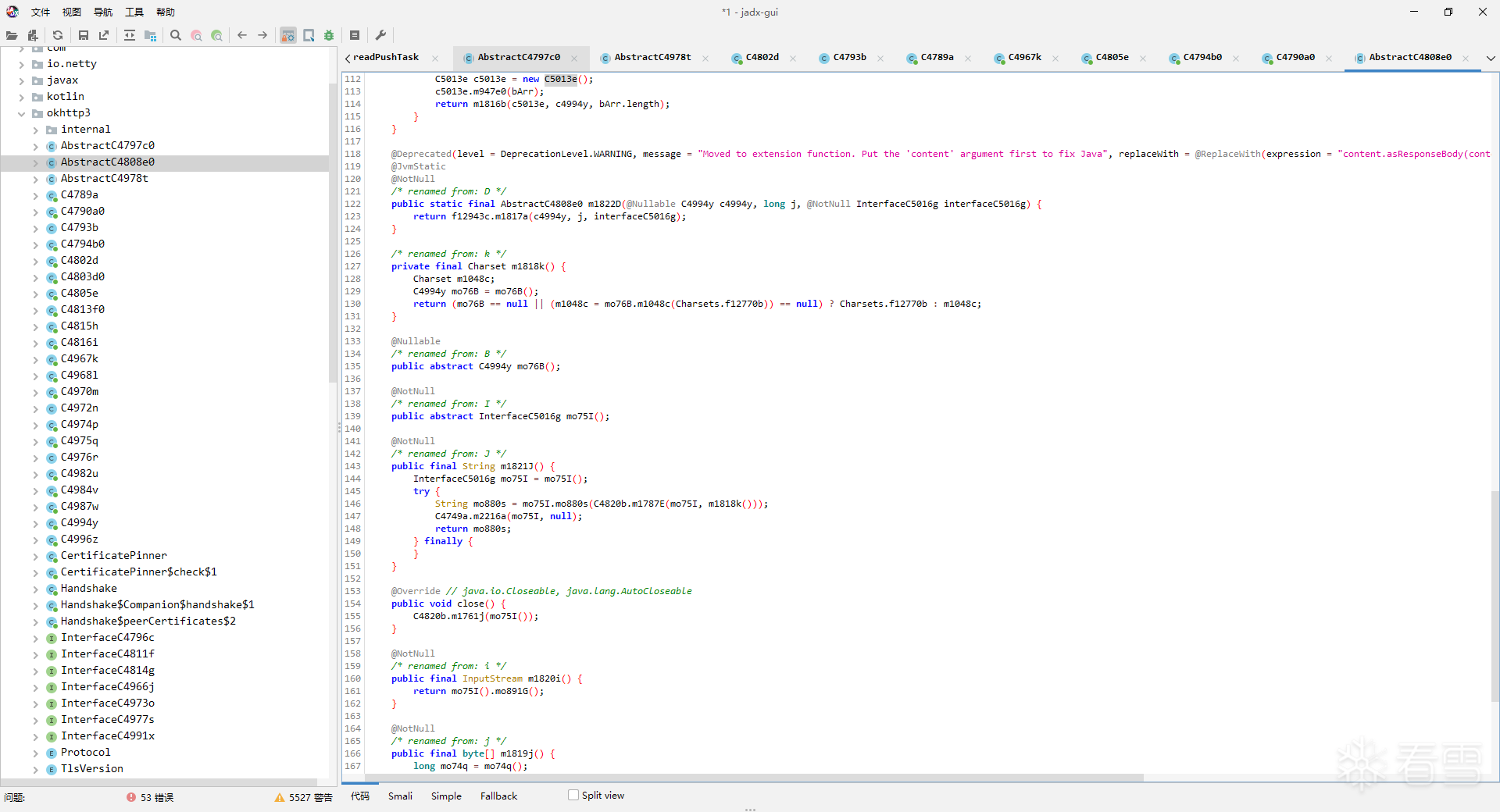Screen dimensions: 1500x812
Task: Toggle the deobfuscation toolbar button
Action: [288, 35]
